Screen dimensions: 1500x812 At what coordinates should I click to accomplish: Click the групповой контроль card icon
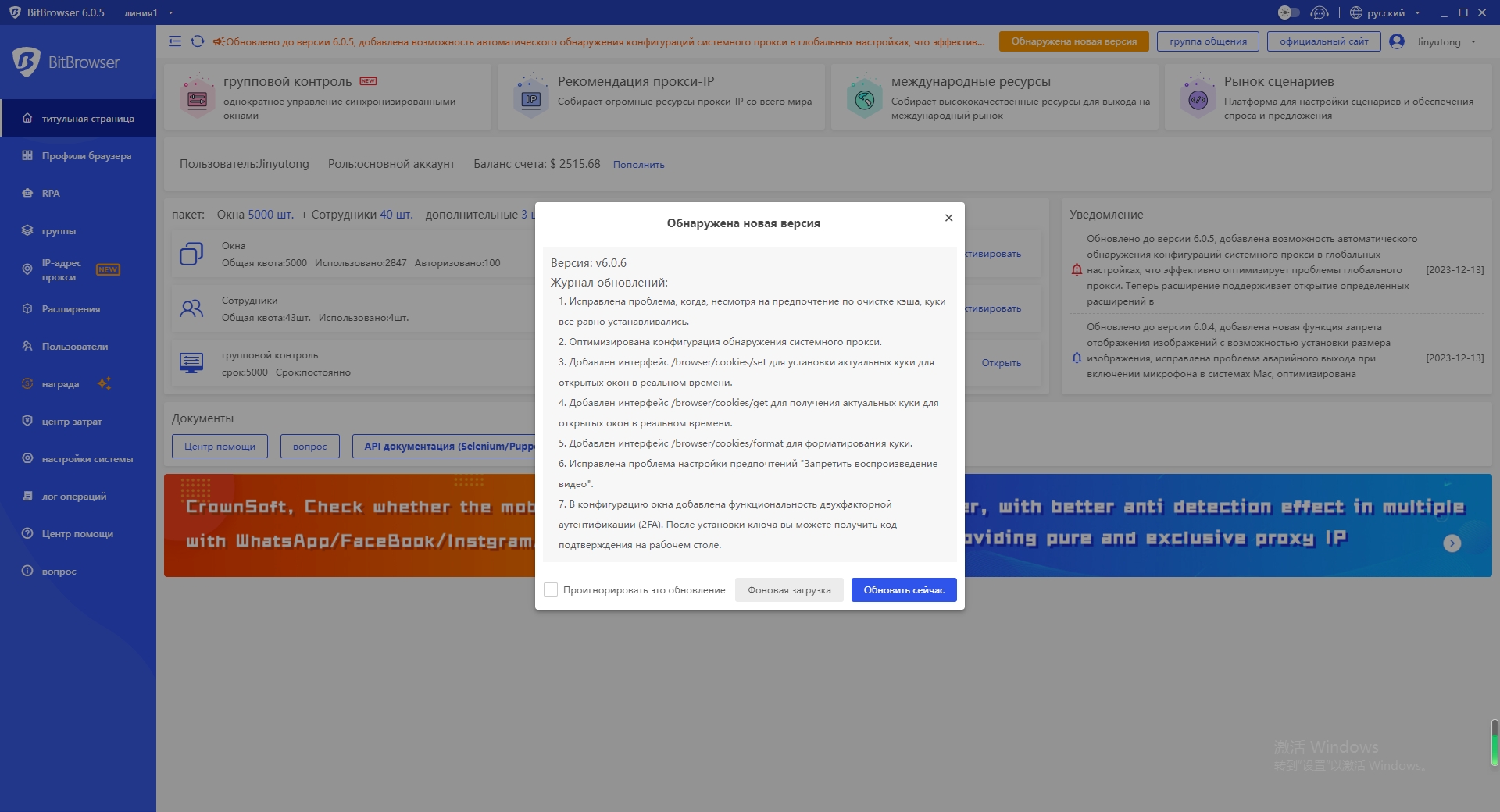[x=198, y=97]
